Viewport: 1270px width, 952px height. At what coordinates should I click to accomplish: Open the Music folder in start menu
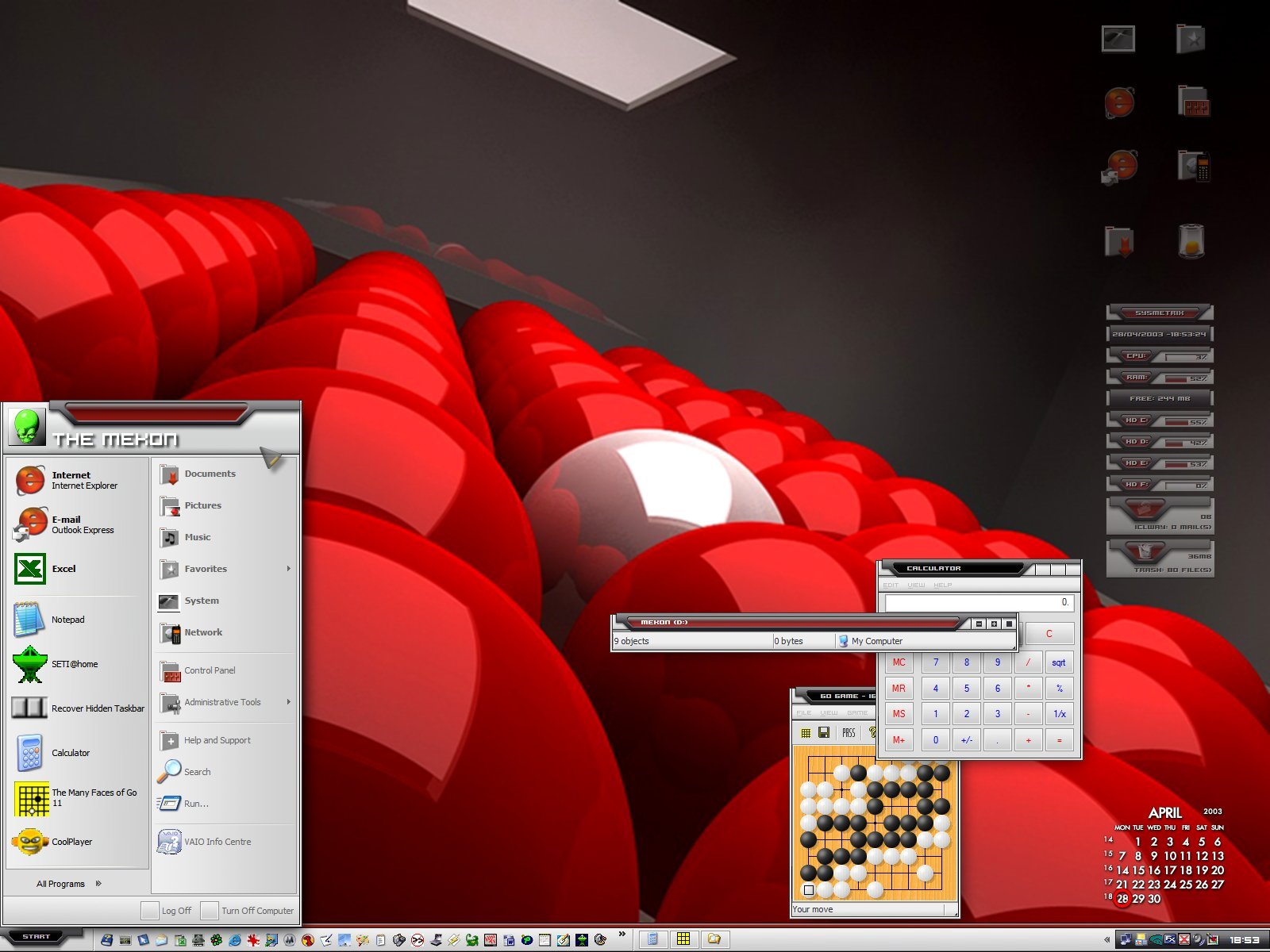click(x=225, y=538)
